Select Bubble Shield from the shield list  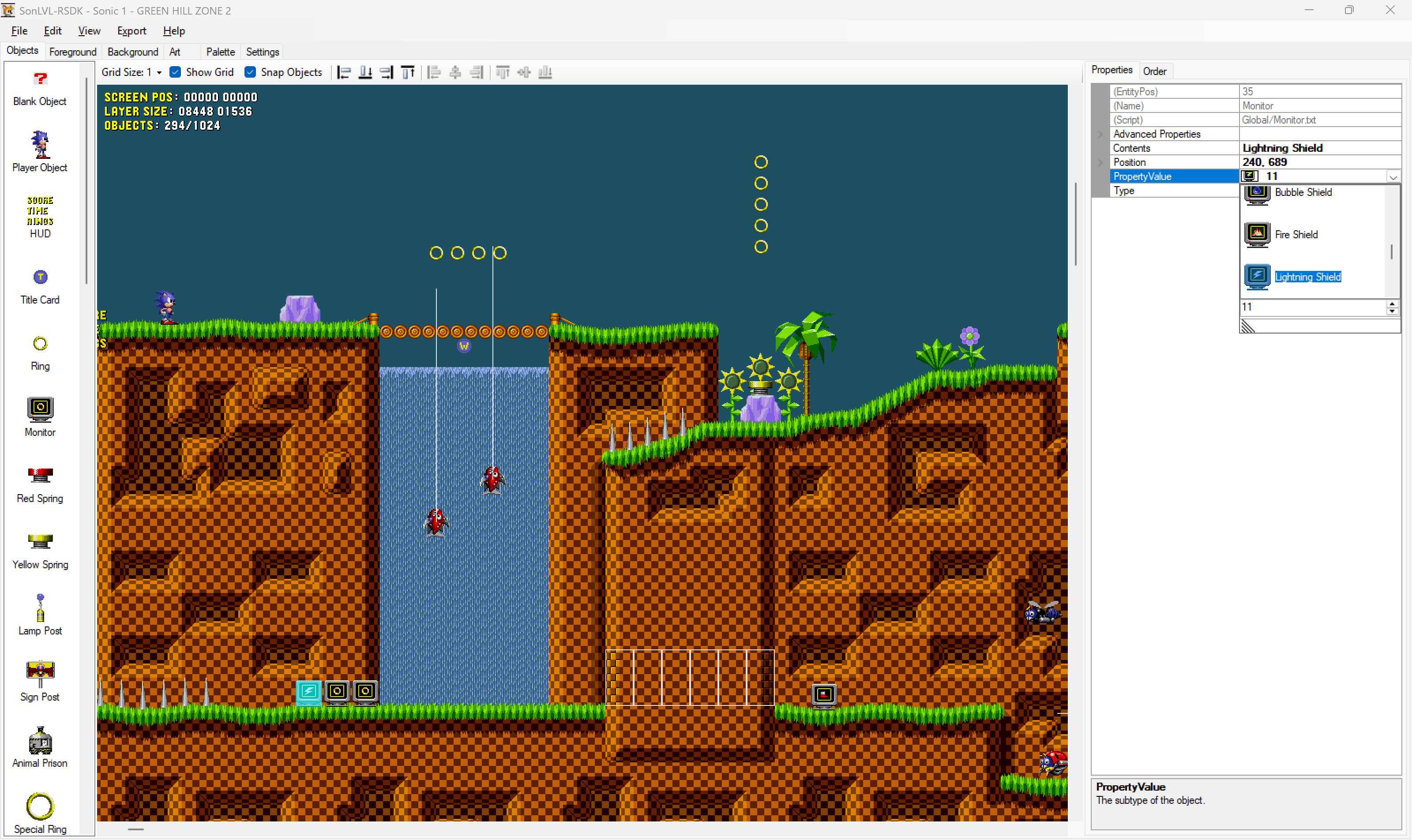[1304, 192]
